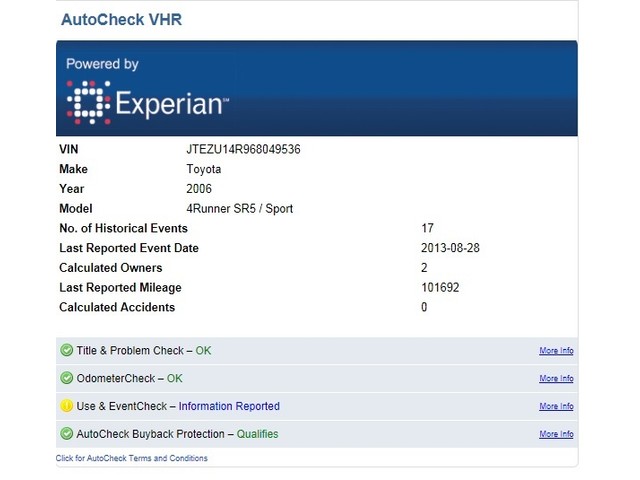Click the Calculated Accidents value 0

point(424,307)
